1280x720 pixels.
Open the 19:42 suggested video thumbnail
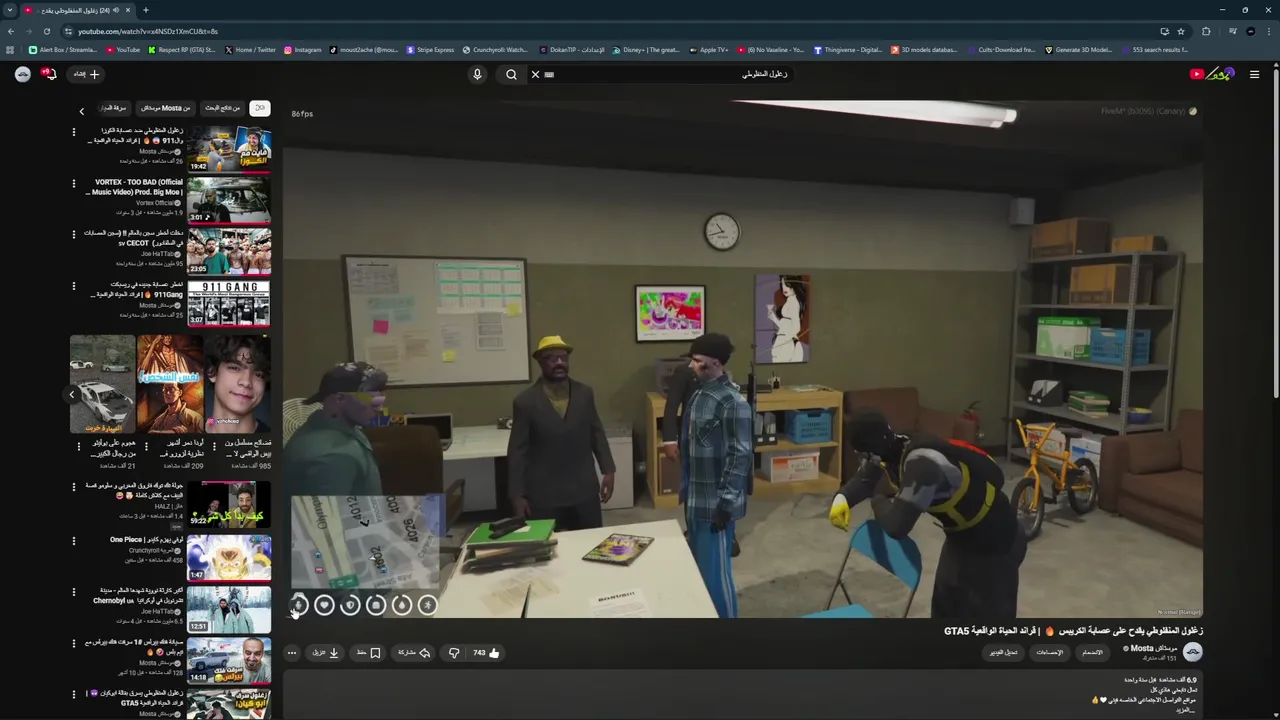pos(229,148)
